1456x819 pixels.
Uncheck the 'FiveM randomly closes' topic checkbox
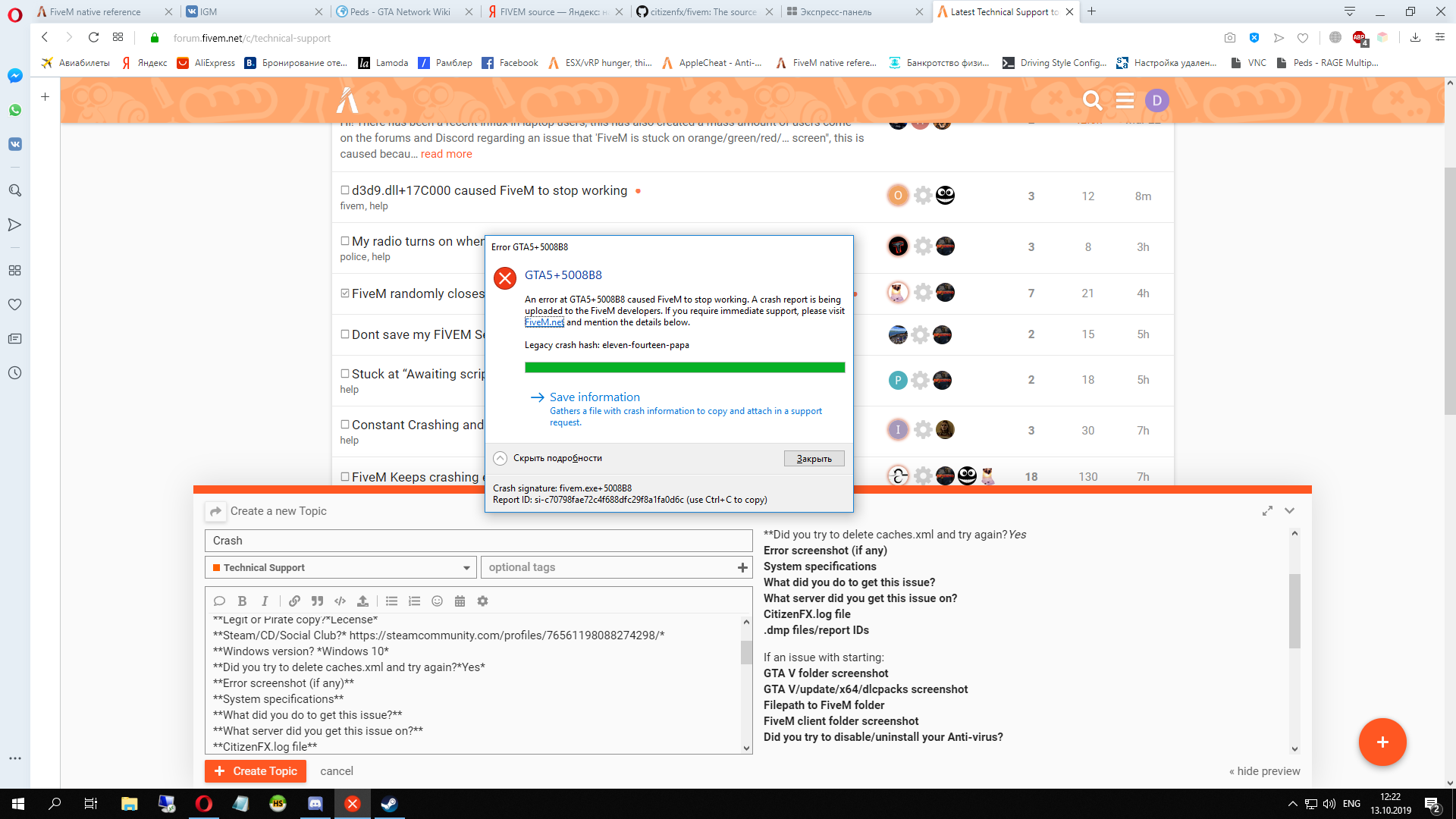345,293
